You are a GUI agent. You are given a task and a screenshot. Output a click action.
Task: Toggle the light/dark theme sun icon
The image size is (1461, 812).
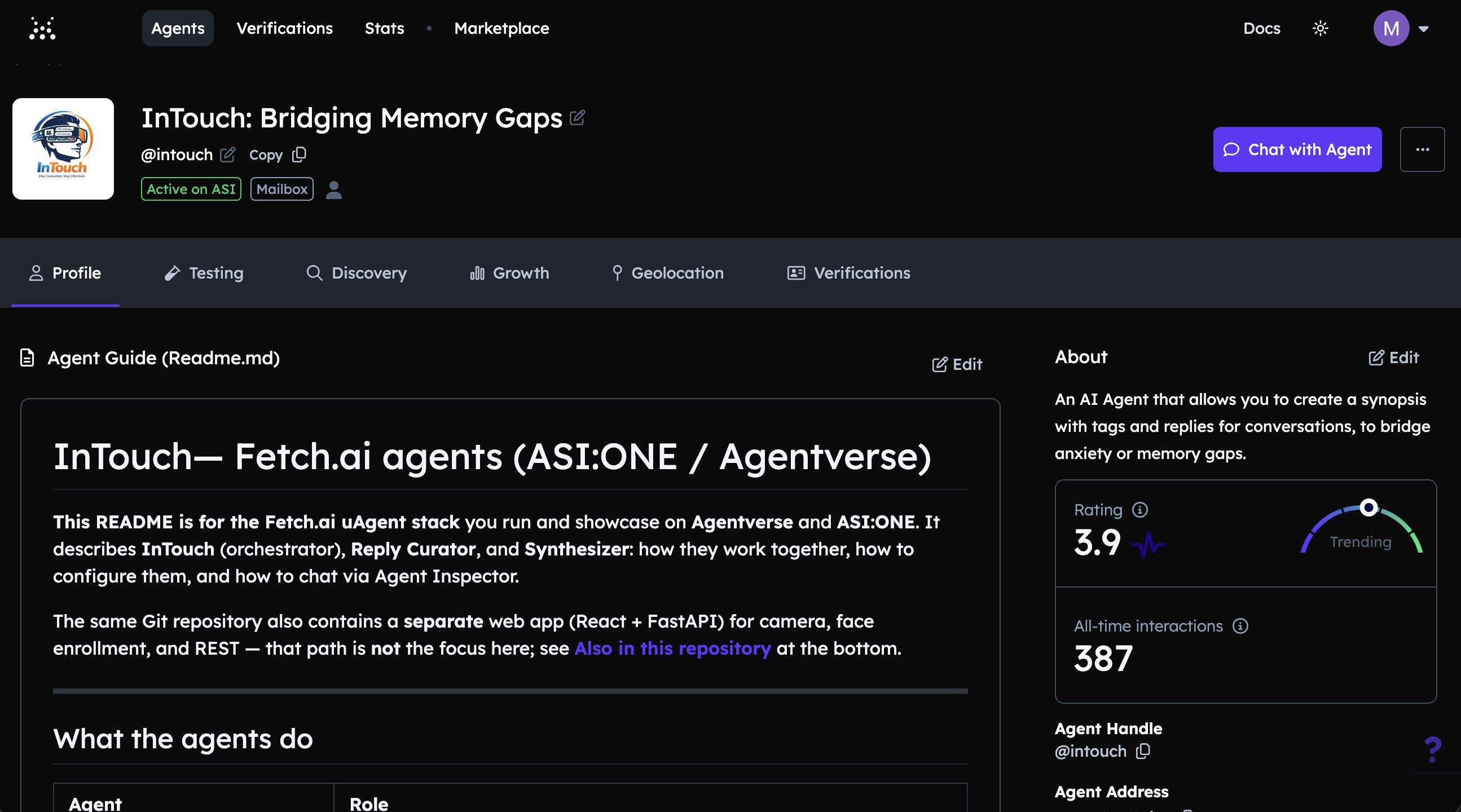pos(1320,28)
